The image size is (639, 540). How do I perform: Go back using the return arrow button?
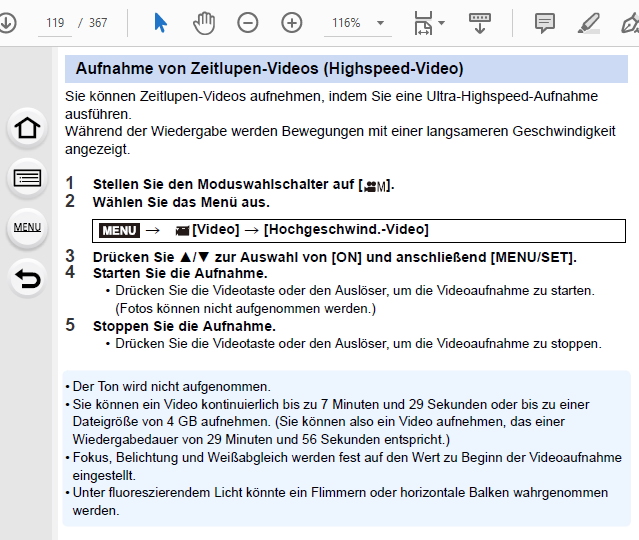tap(27, 278)
